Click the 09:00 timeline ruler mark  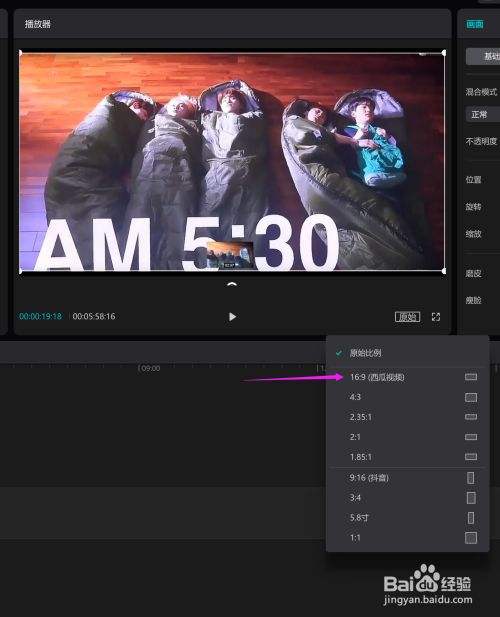point(150,368)
